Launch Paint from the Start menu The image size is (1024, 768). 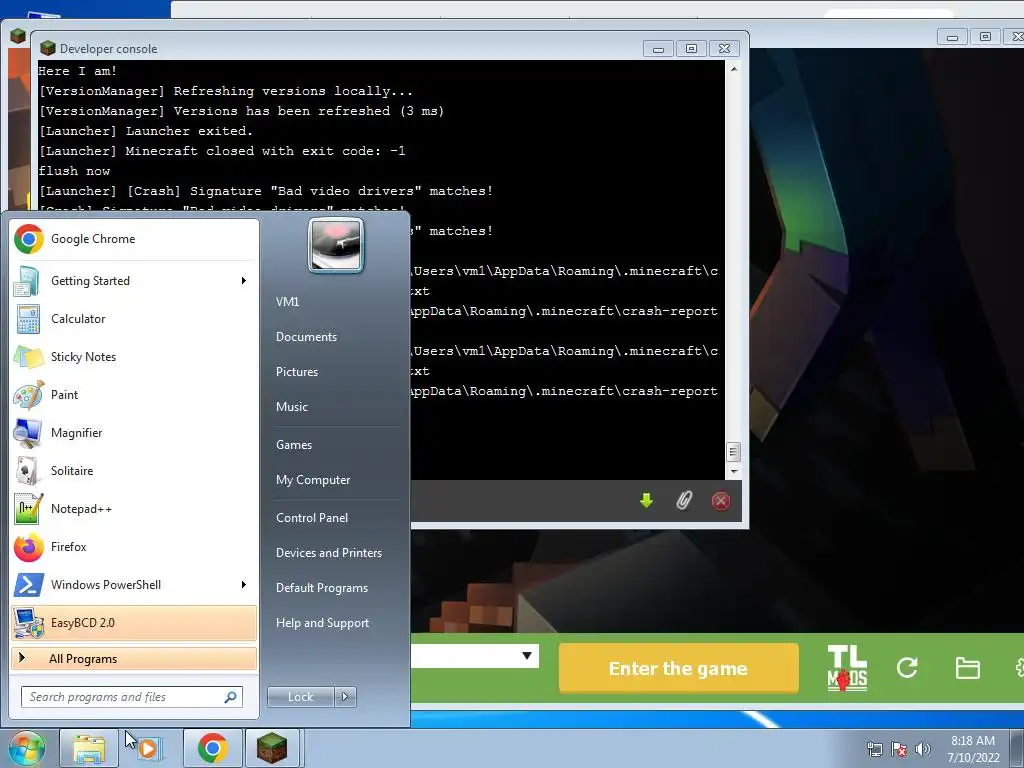pyautogui.click(x=134, y=394)
